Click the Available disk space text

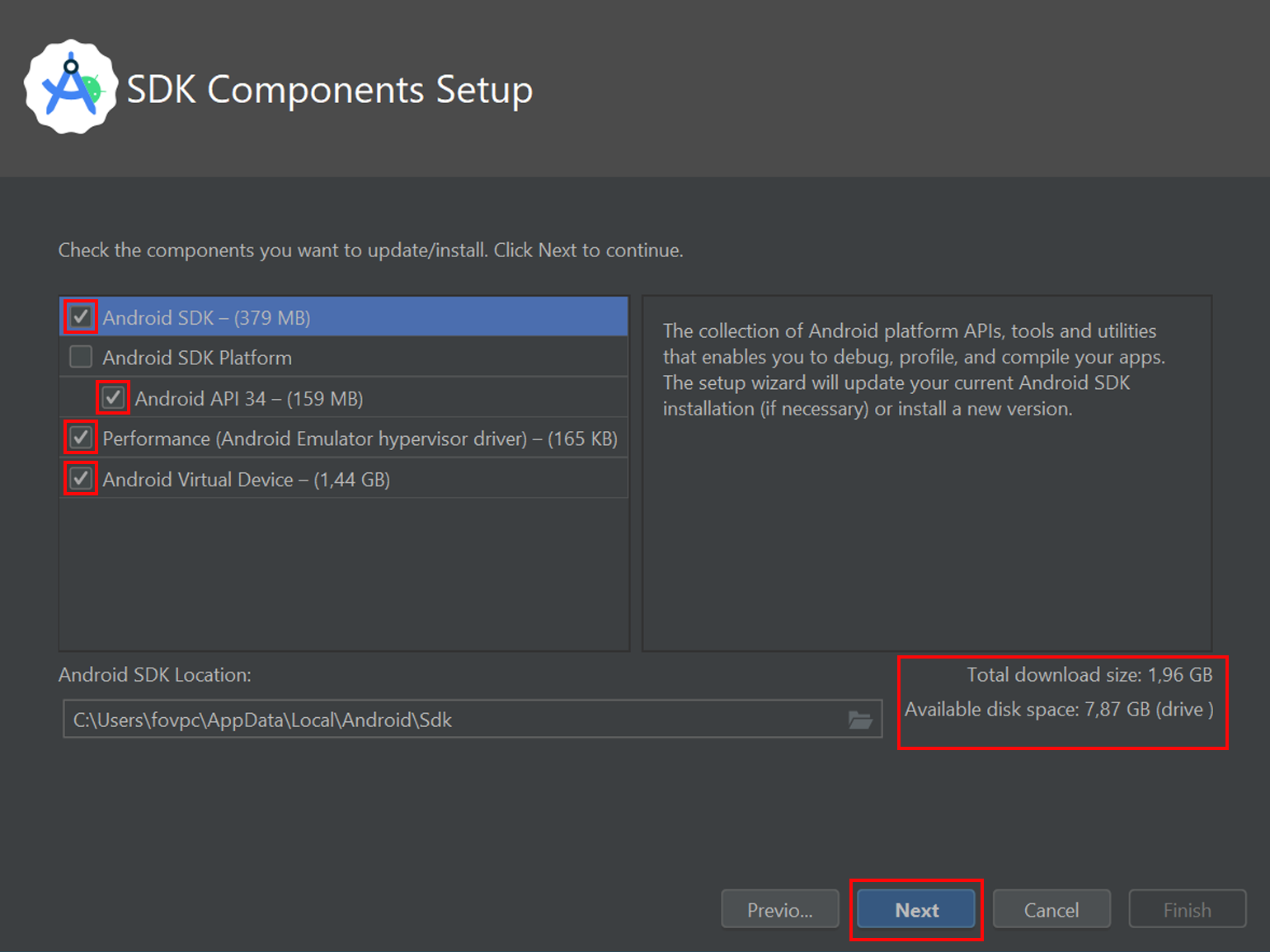coord(1058,710)
